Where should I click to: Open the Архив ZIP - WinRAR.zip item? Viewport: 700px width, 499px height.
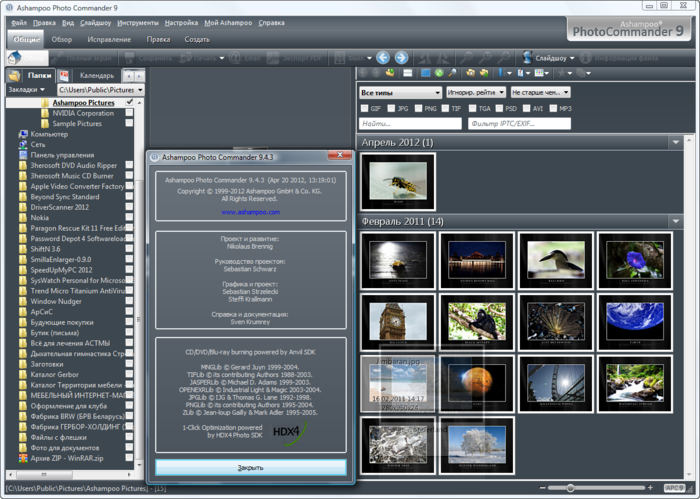pos(67,458)
